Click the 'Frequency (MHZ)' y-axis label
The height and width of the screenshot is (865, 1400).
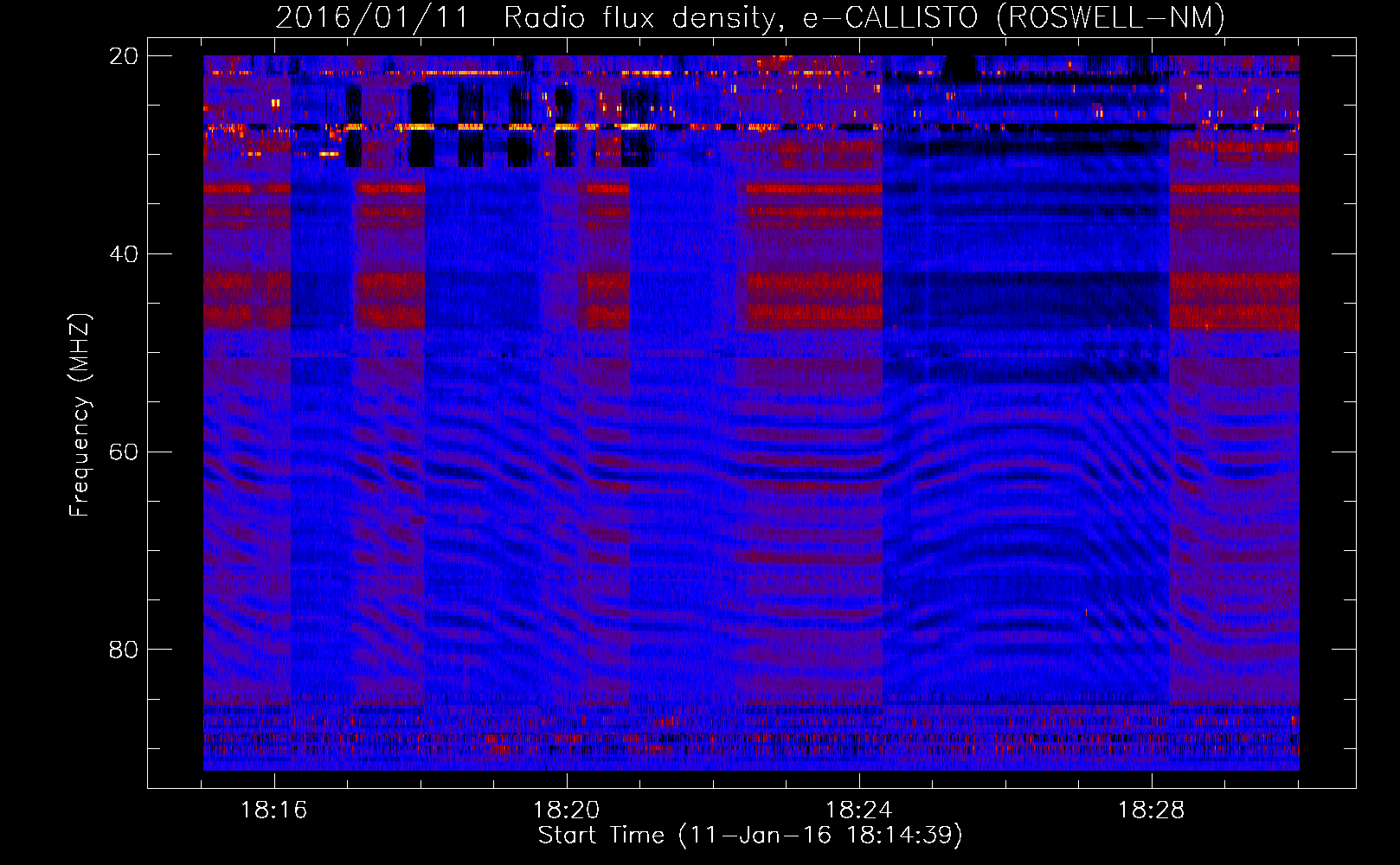click(79, 414)
